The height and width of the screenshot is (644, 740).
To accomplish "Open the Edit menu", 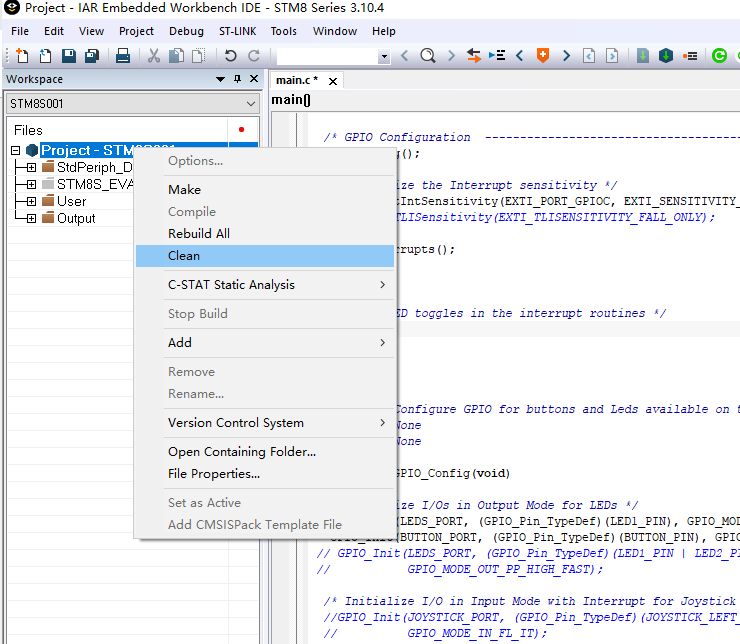I will coord(54,31).
